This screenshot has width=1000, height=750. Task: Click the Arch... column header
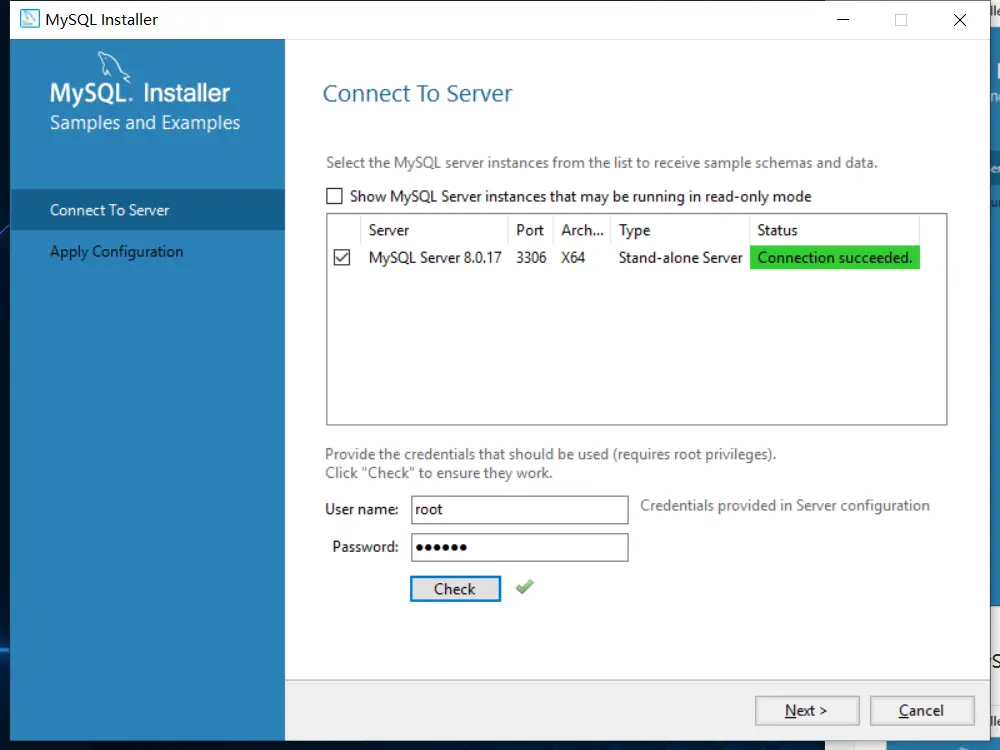[582, 230]
